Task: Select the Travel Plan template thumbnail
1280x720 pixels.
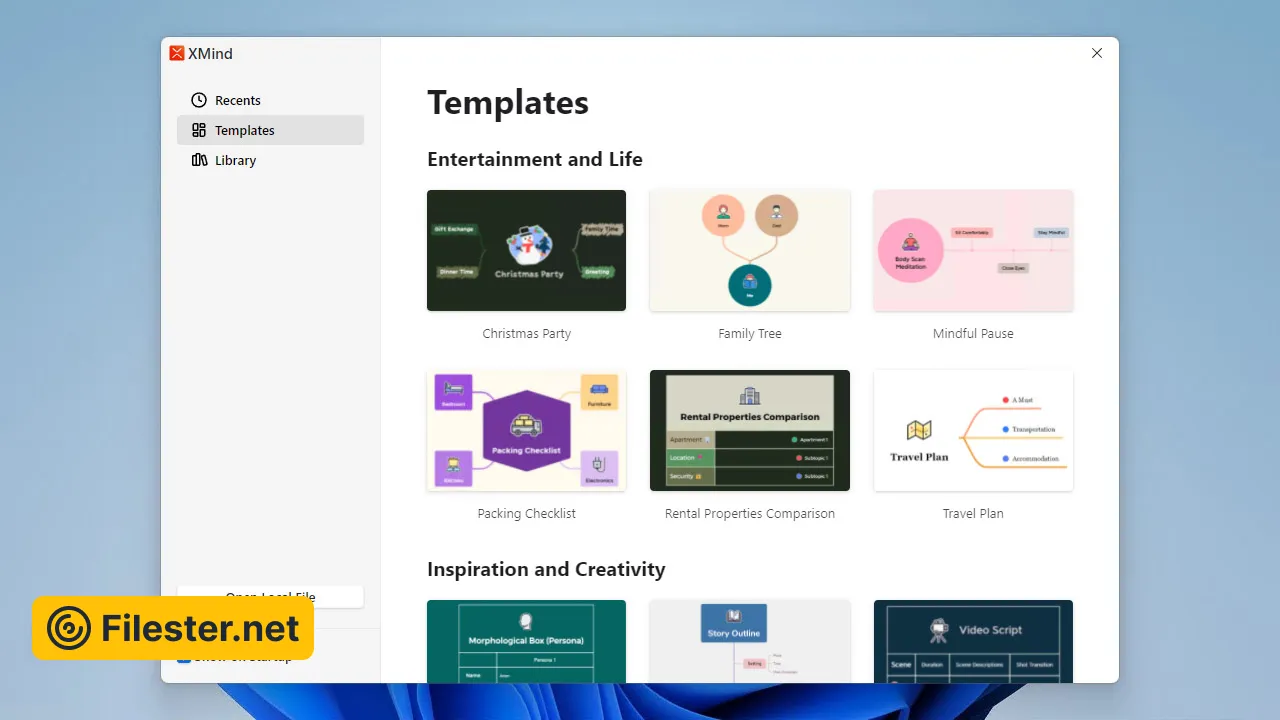Action: coord(973,430)
